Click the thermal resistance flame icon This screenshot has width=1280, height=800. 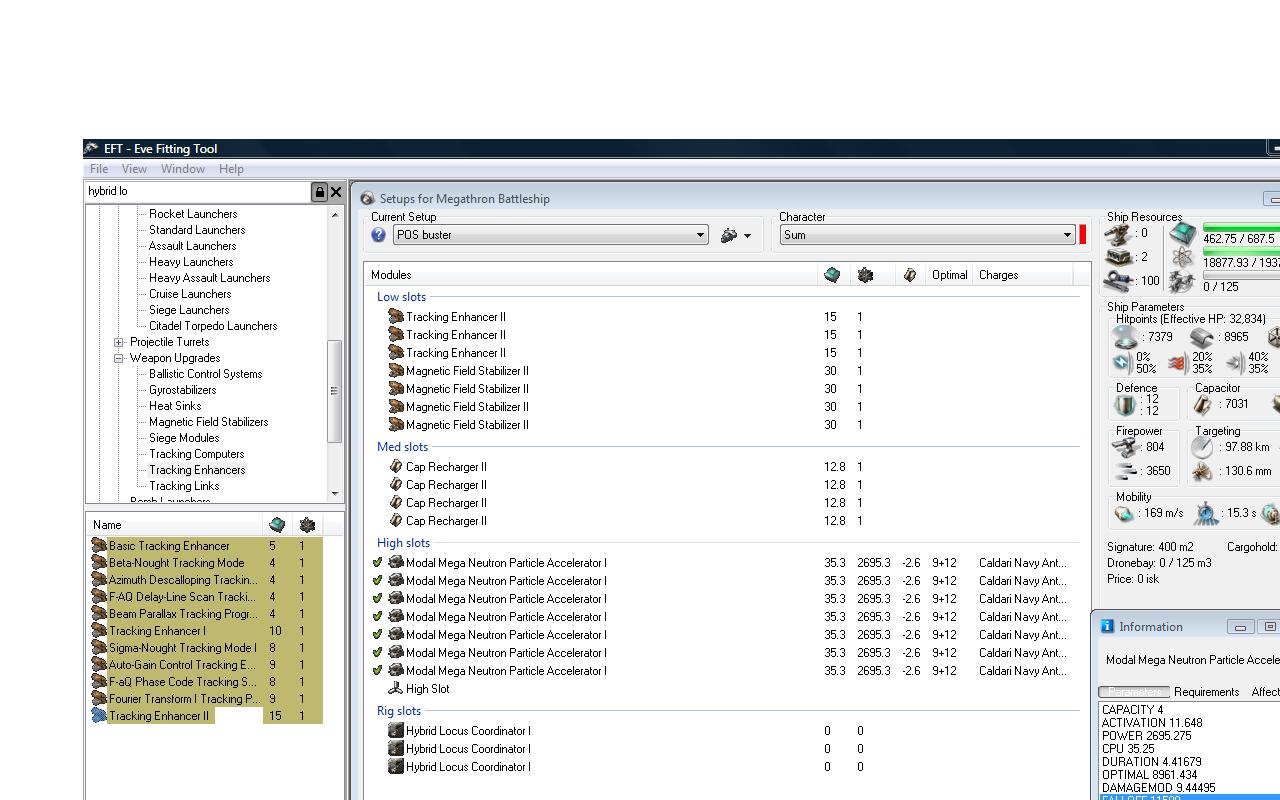[1177, 363]
